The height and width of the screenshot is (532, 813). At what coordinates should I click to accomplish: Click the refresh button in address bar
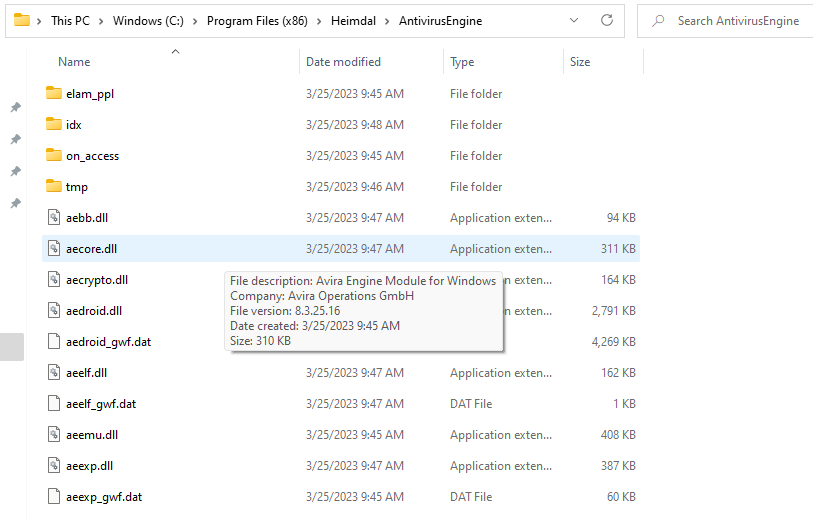click(607, 21)
